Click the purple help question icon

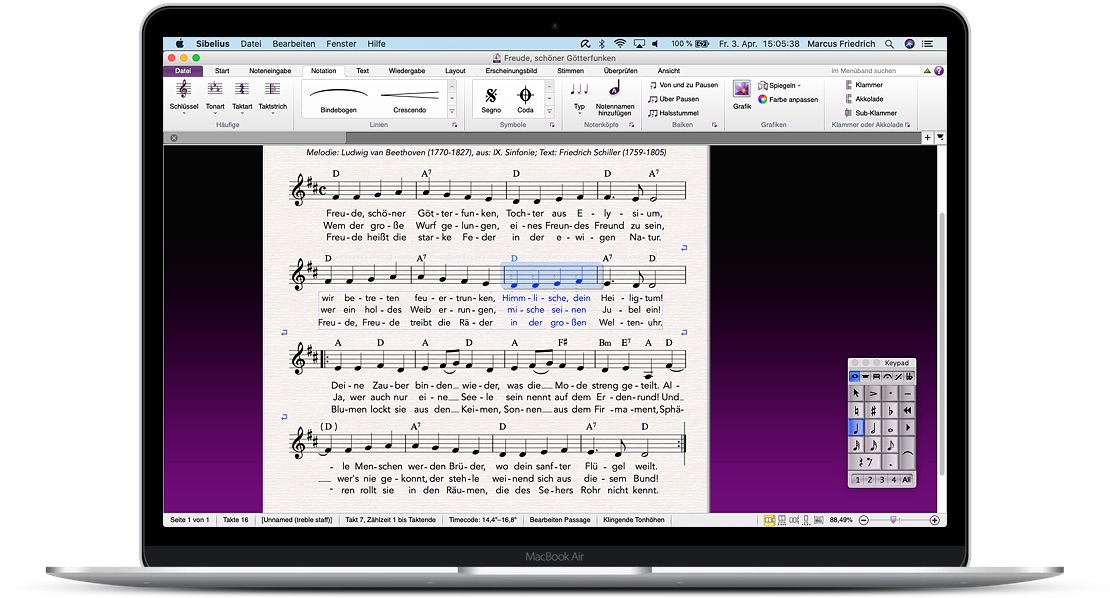(x=939, y=71)
